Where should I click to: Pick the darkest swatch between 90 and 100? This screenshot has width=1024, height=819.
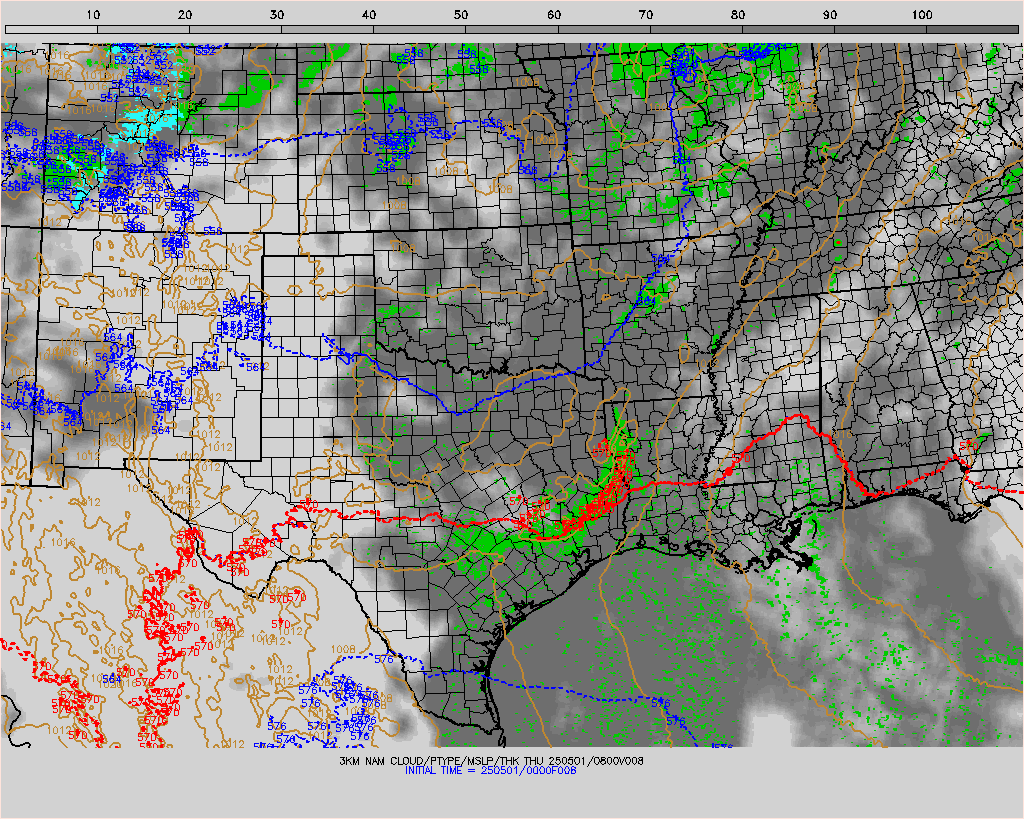tap(880, 29)
